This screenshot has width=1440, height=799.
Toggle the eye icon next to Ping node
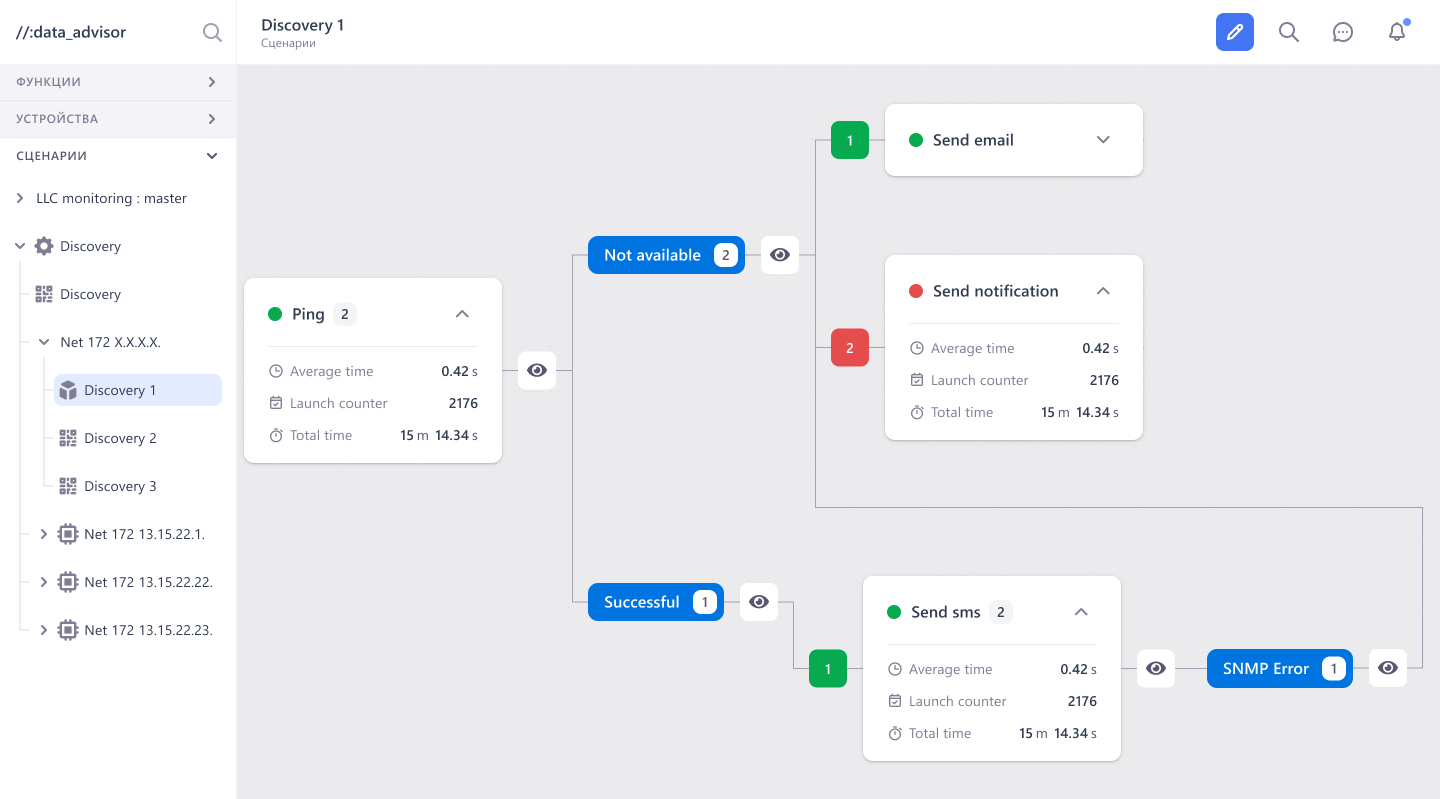click(537, 370)
